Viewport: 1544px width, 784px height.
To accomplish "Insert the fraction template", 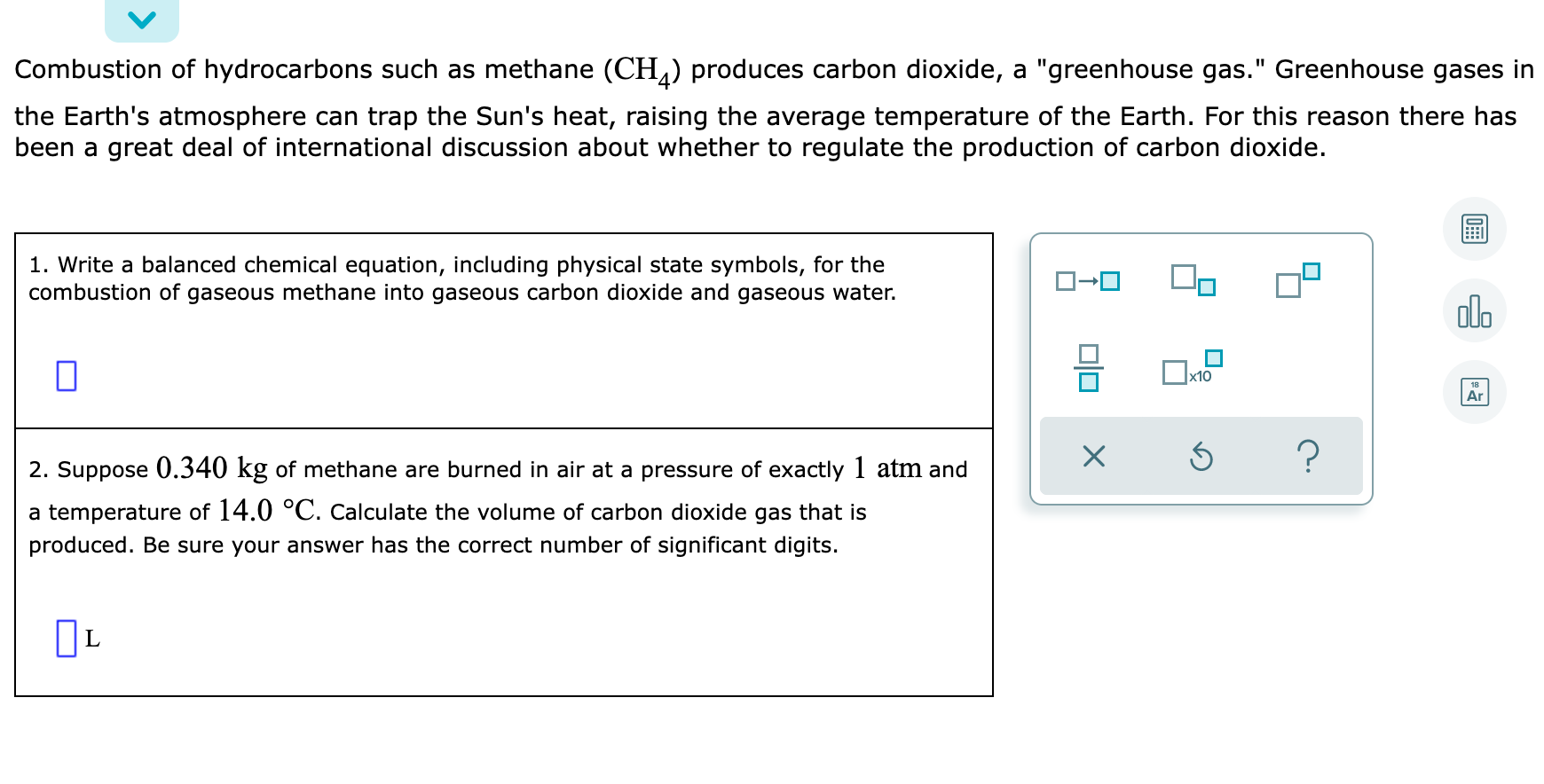I will point(1087,370).
